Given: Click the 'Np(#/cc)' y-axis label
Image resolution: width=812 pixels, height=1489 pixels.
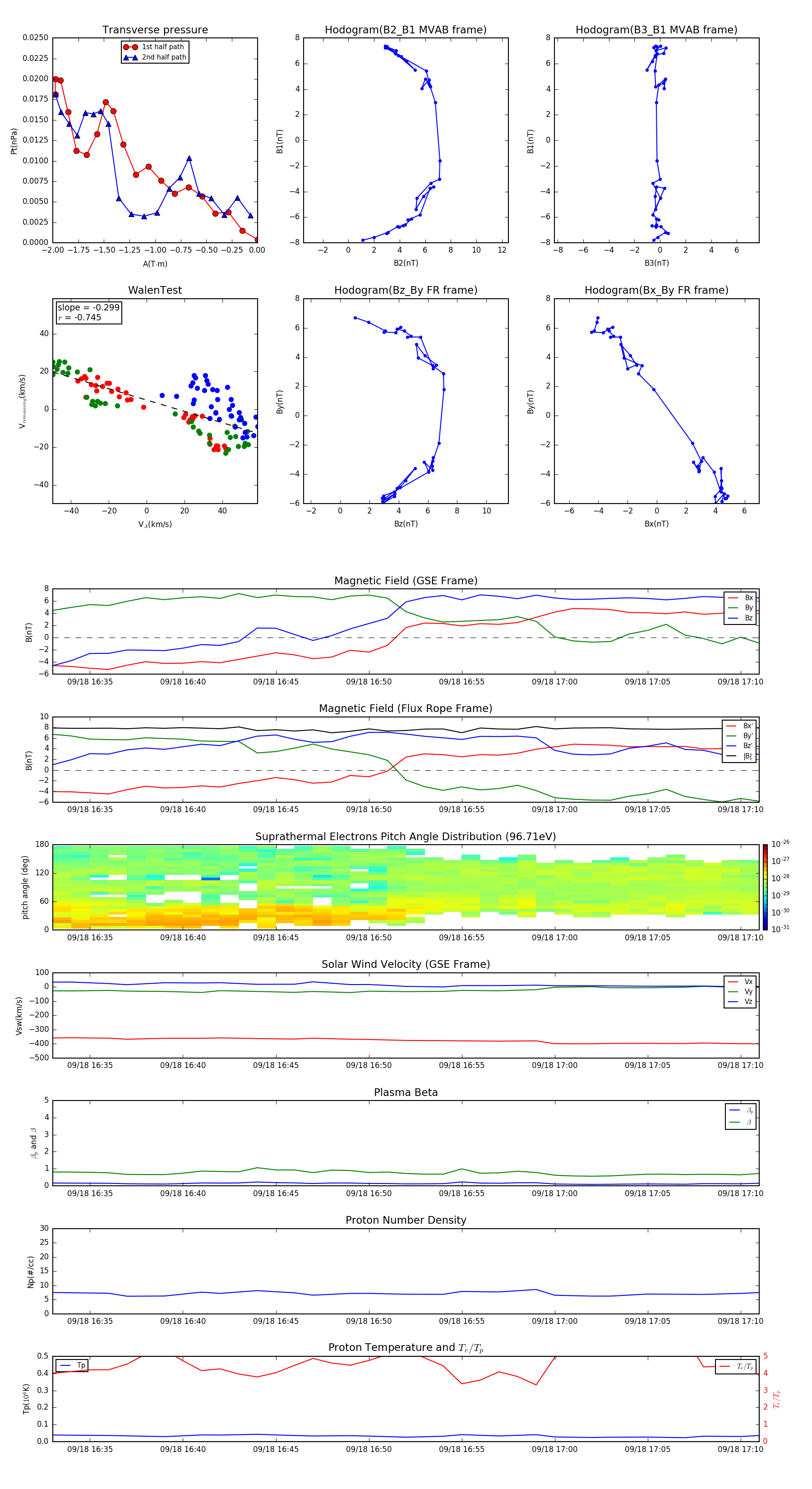Looking at the screenshot, I should coord(31,1272).
